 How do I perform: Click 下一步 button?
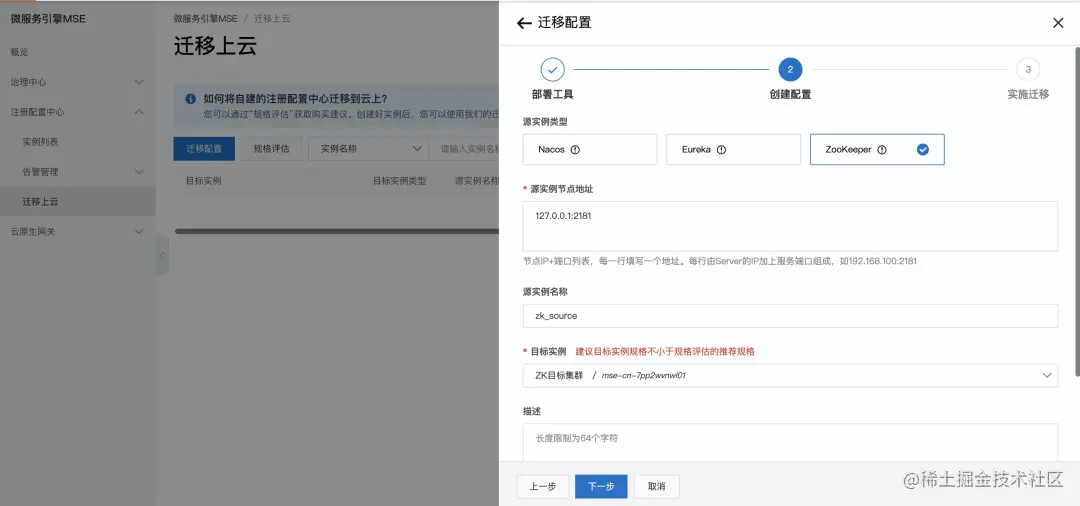coord(601,486)
